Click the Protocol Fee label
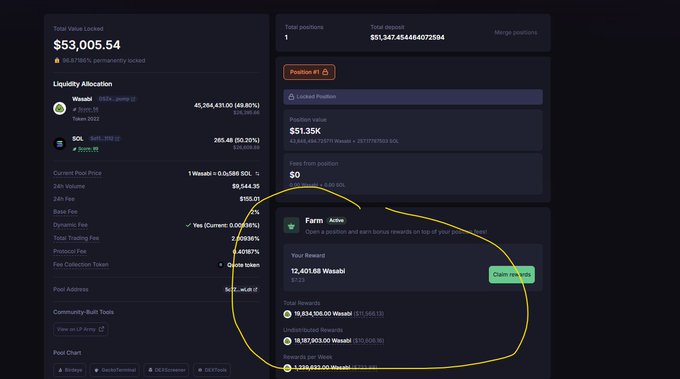The height and width of the screenshot is (379, 680). coord(69,252)
